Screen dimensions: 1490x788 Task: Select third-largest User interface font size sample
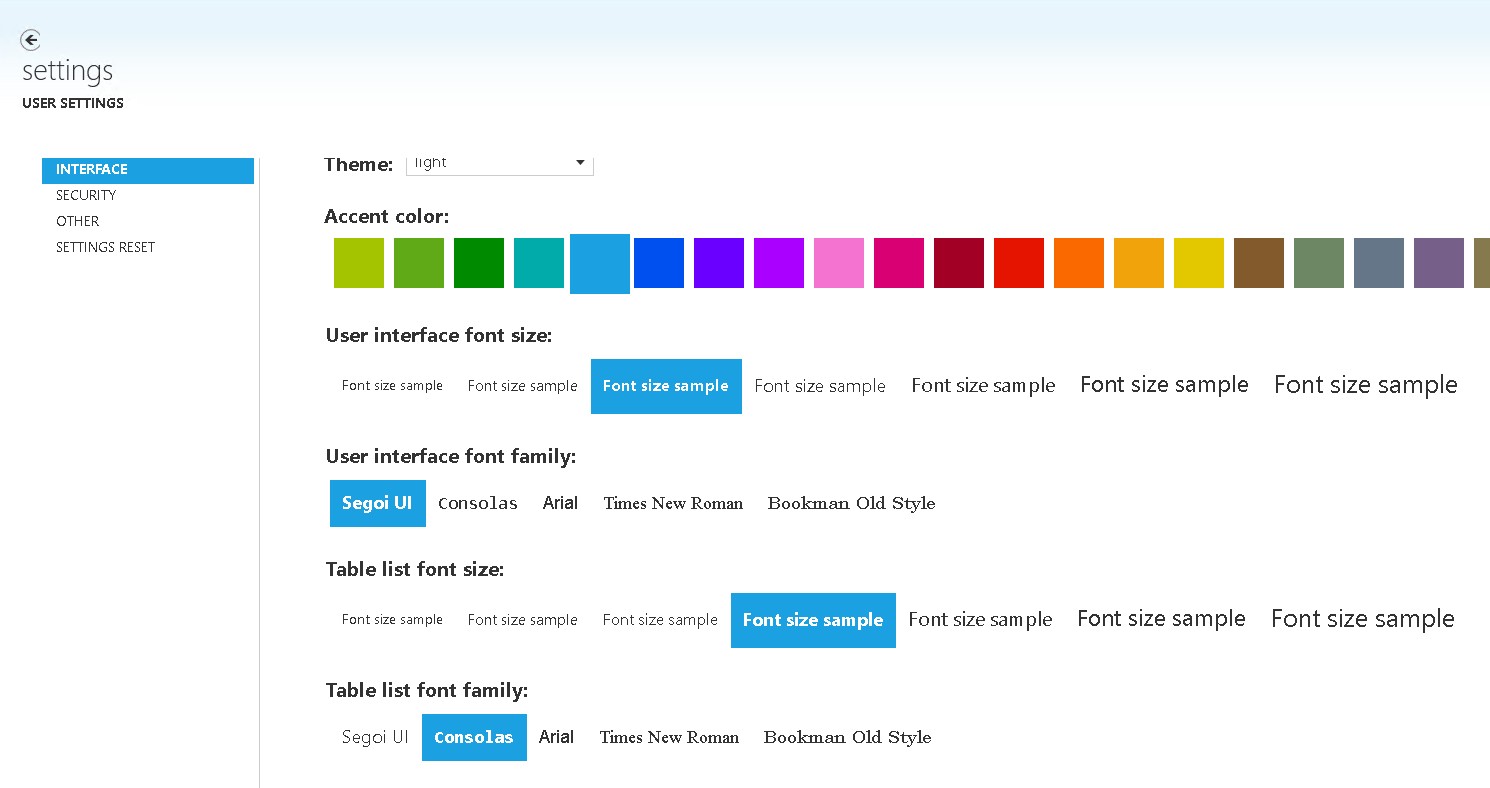[x=983, y=386]
